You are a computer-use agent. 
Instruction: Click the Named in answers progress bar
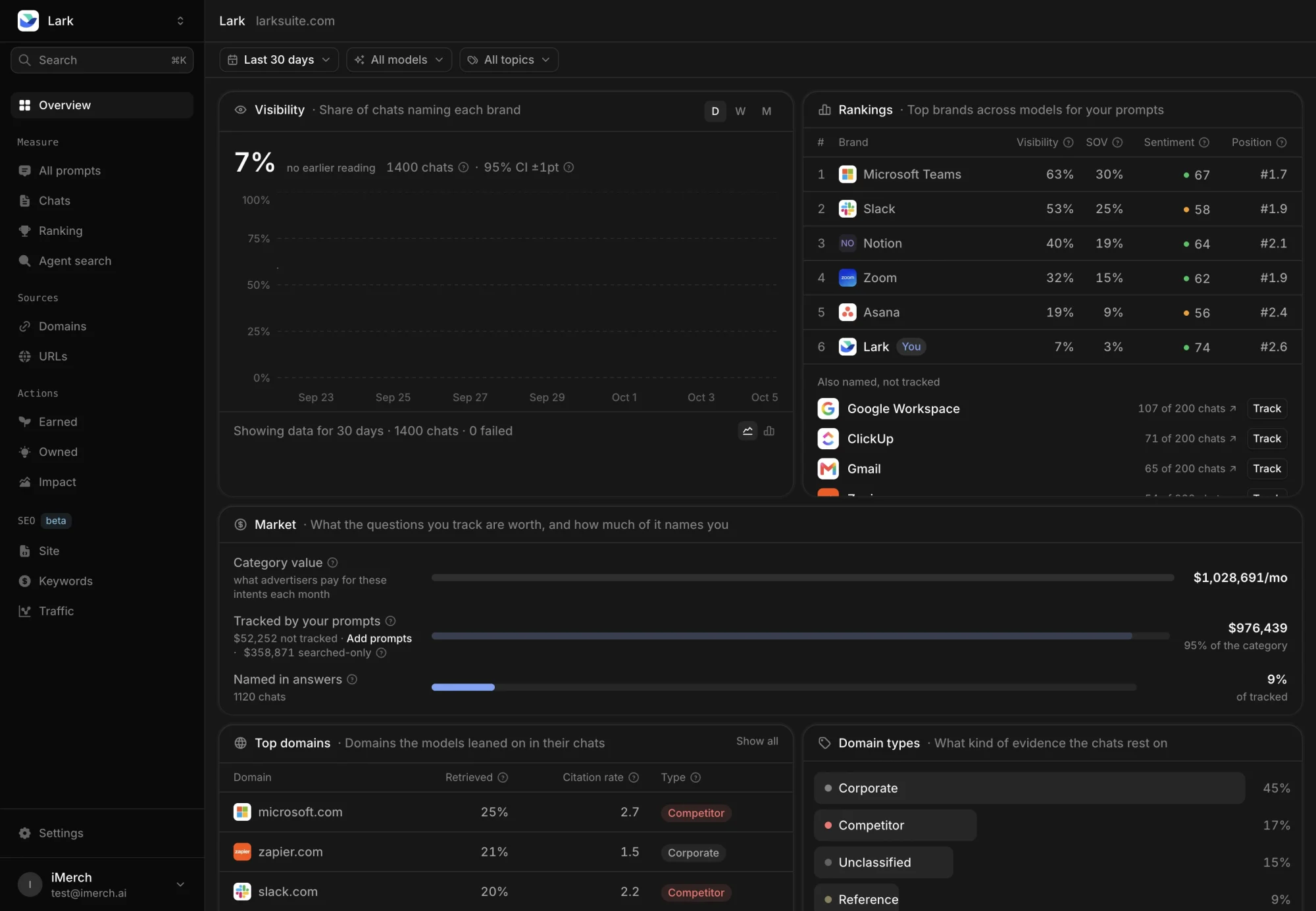784,687
